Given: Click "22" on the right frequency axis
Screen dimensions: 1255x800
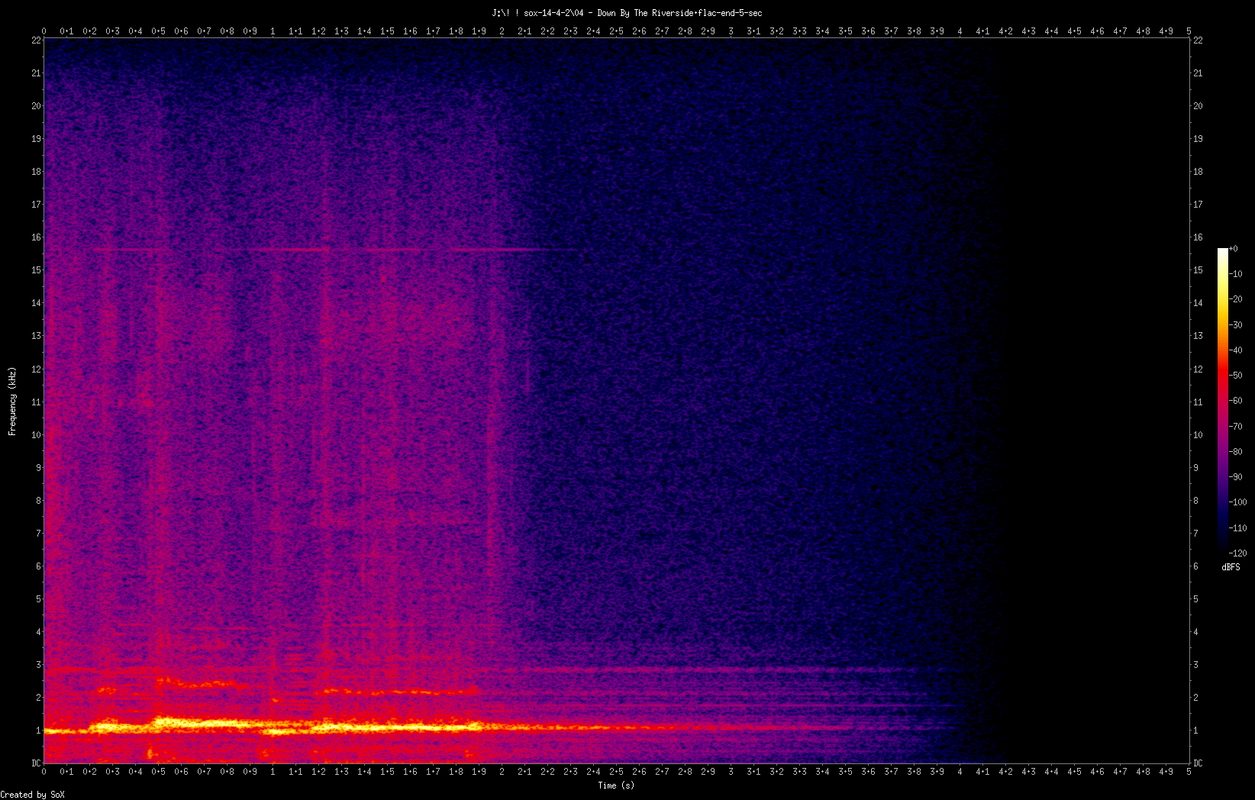Looking at the screenshot, I should (x=1197, y=40).
